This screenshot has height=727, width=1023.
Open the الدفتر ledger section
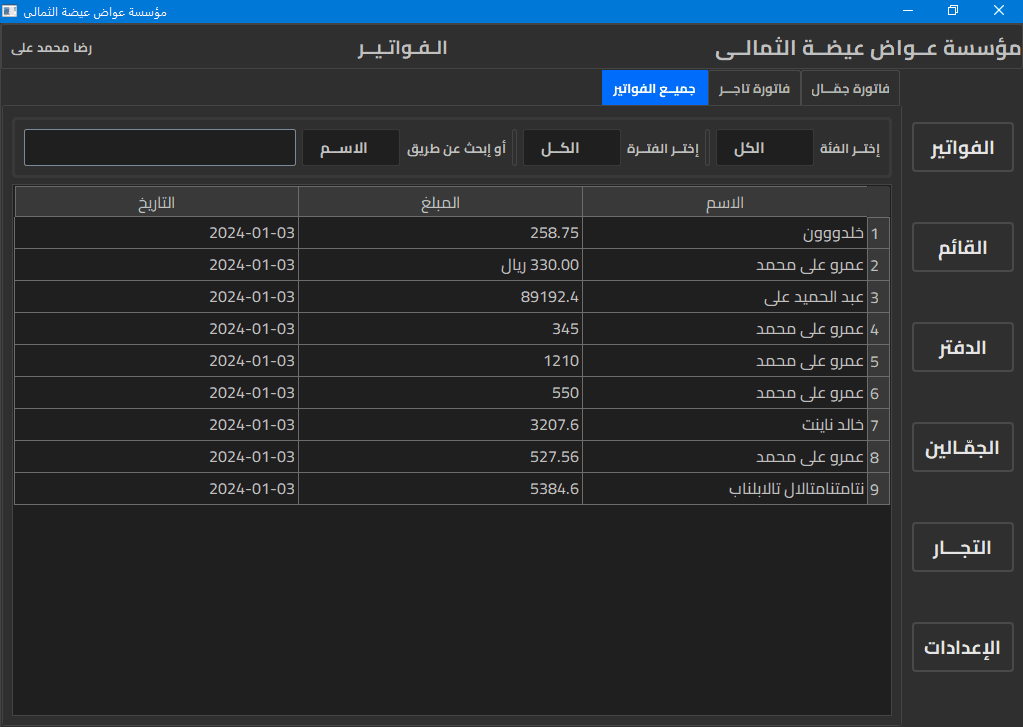pos(962,347)
